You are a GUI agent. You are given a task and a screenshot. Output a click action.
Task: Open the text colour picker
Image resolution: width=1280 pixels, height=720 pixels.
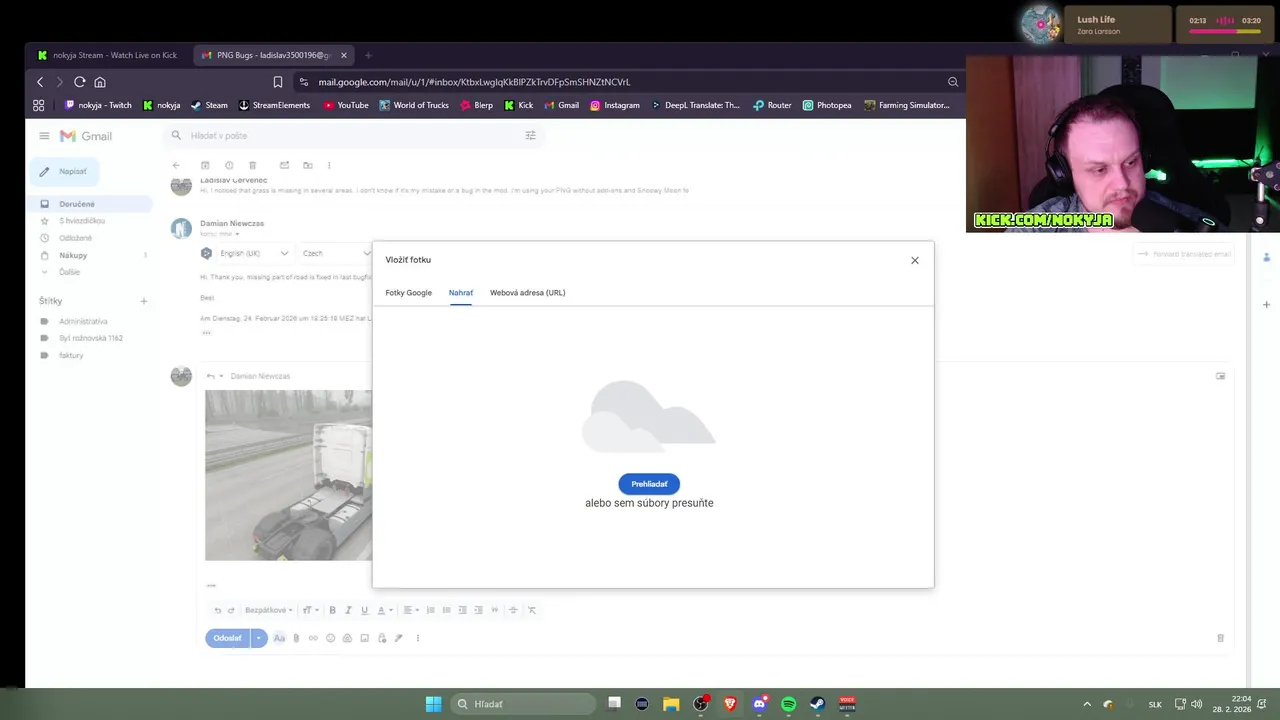(384, 610)
